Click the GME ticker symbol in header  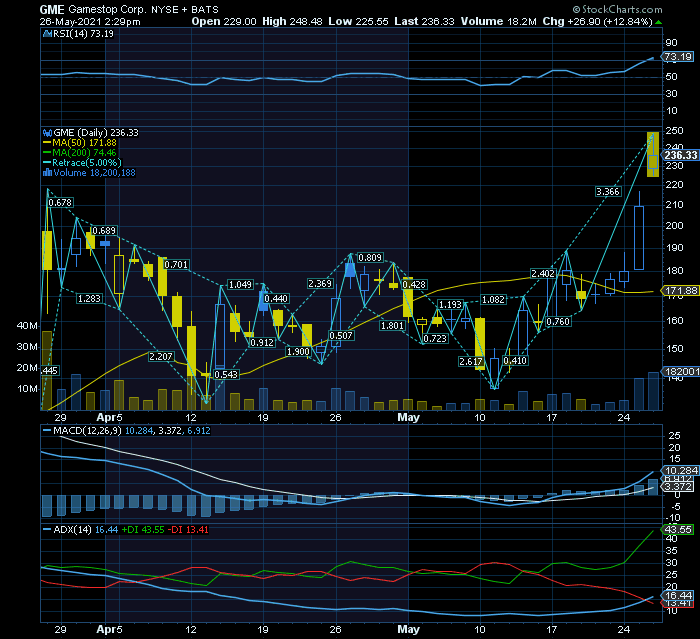[52, 9]
